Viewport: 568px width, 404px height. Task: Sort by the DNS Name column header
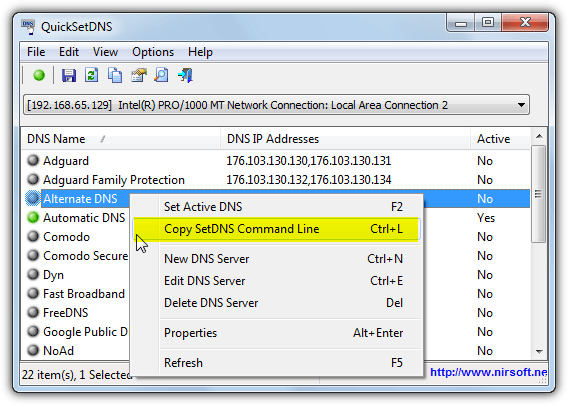[x=121, y=139]
